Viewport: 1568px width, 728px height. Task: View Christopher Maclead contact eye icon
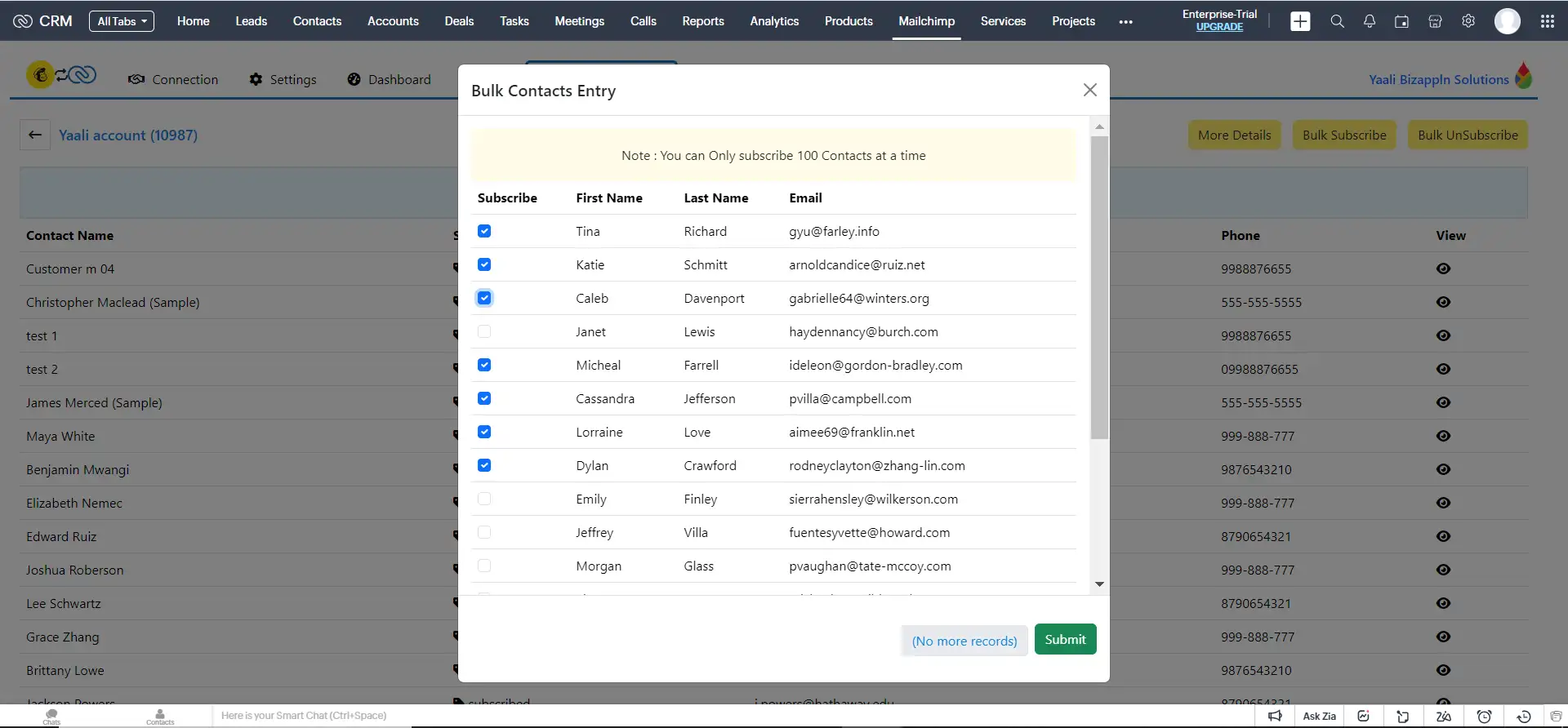click(1444, 302)
